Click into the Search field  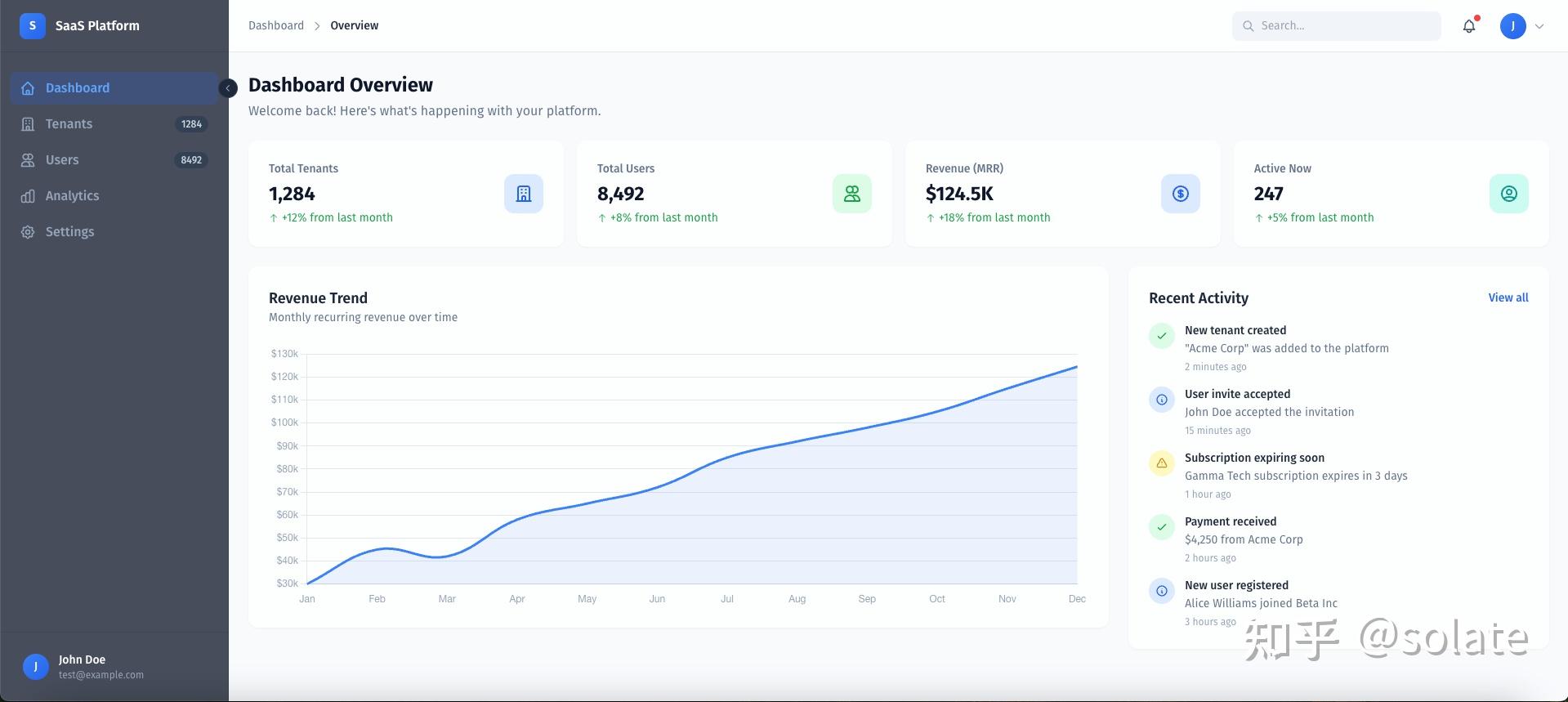1336,25
